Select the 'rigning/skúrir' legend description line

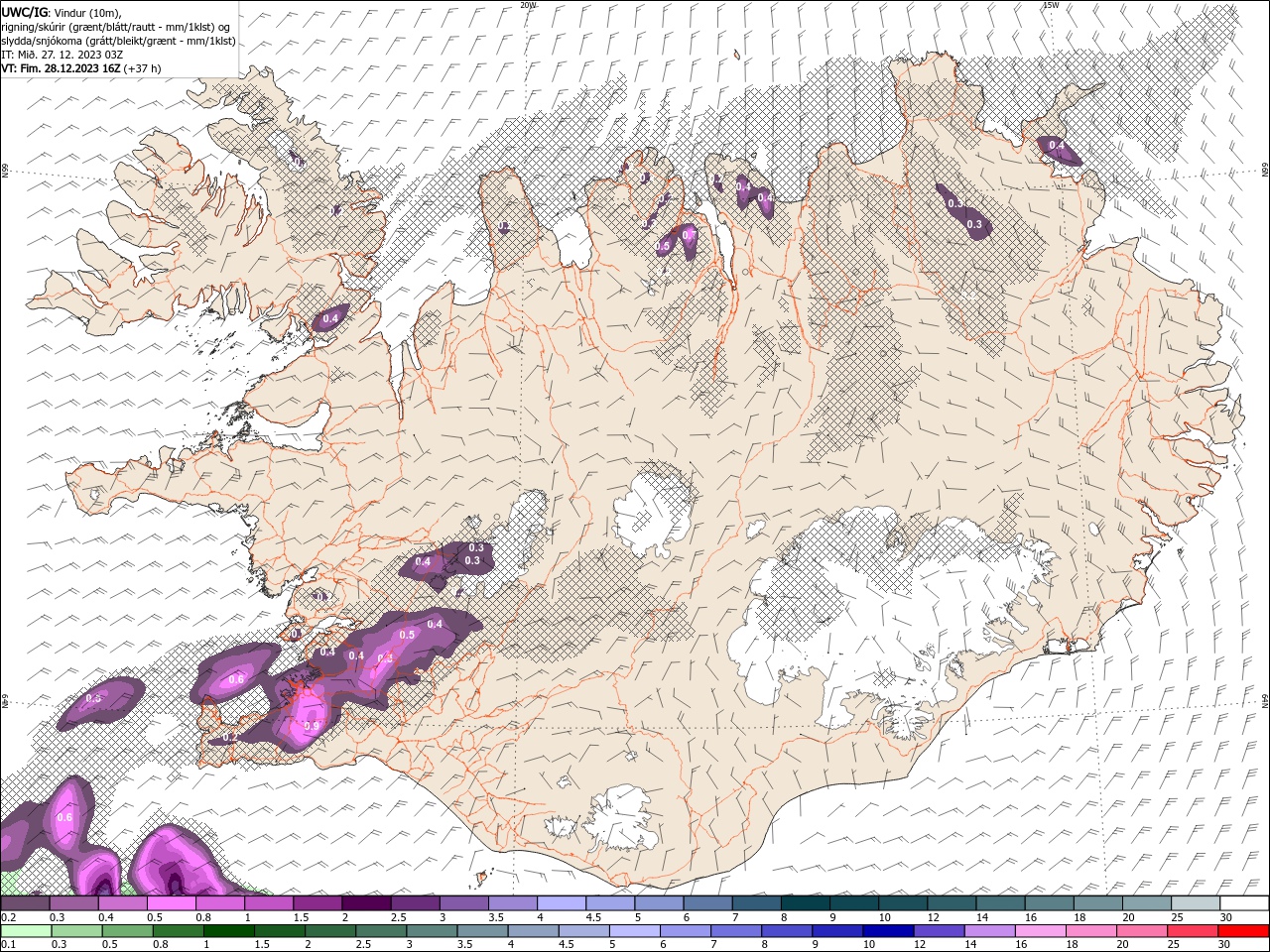pos(116,26)
